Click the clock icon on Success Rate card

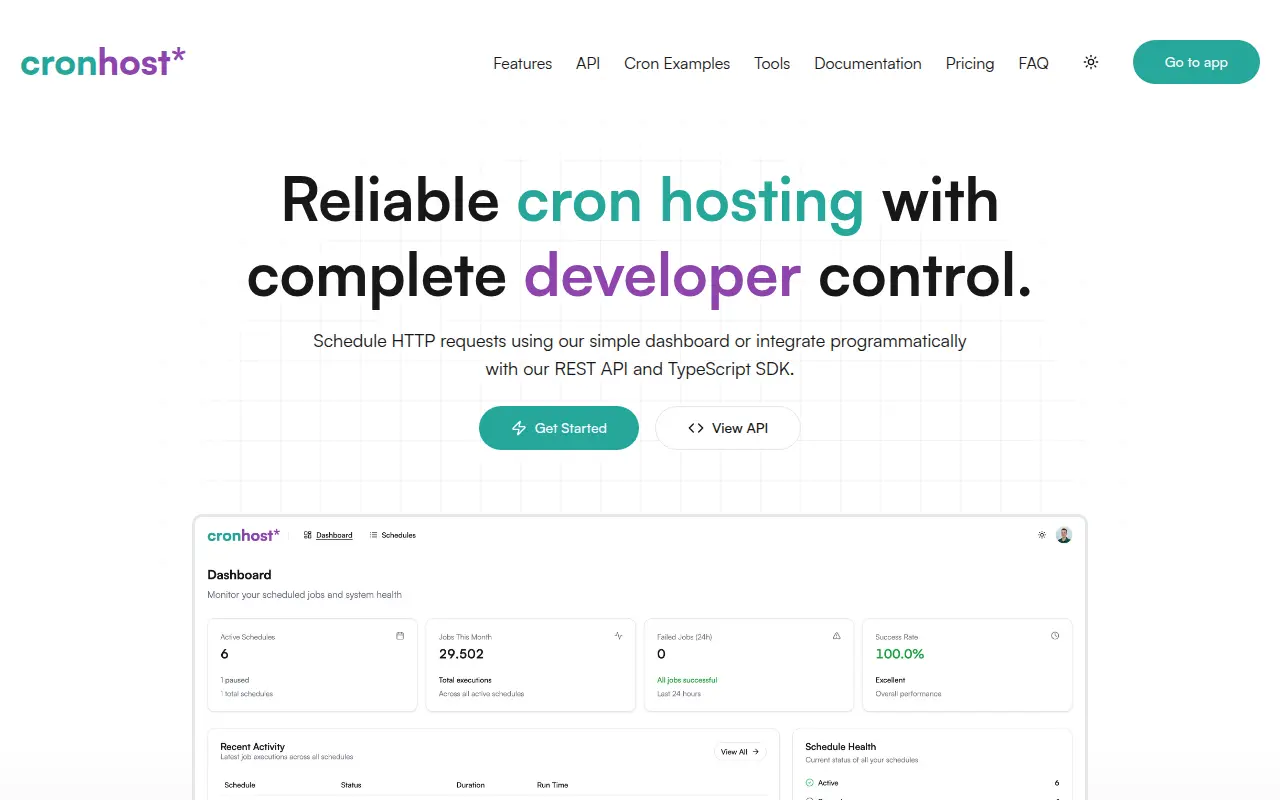coord(1055,635)
